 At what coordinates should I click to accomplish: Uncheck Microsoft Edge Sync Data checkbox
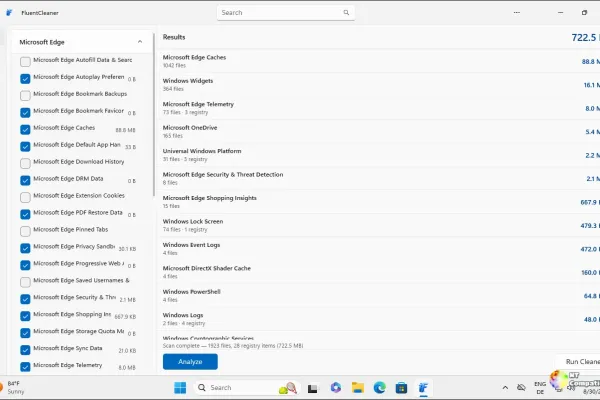25,350
